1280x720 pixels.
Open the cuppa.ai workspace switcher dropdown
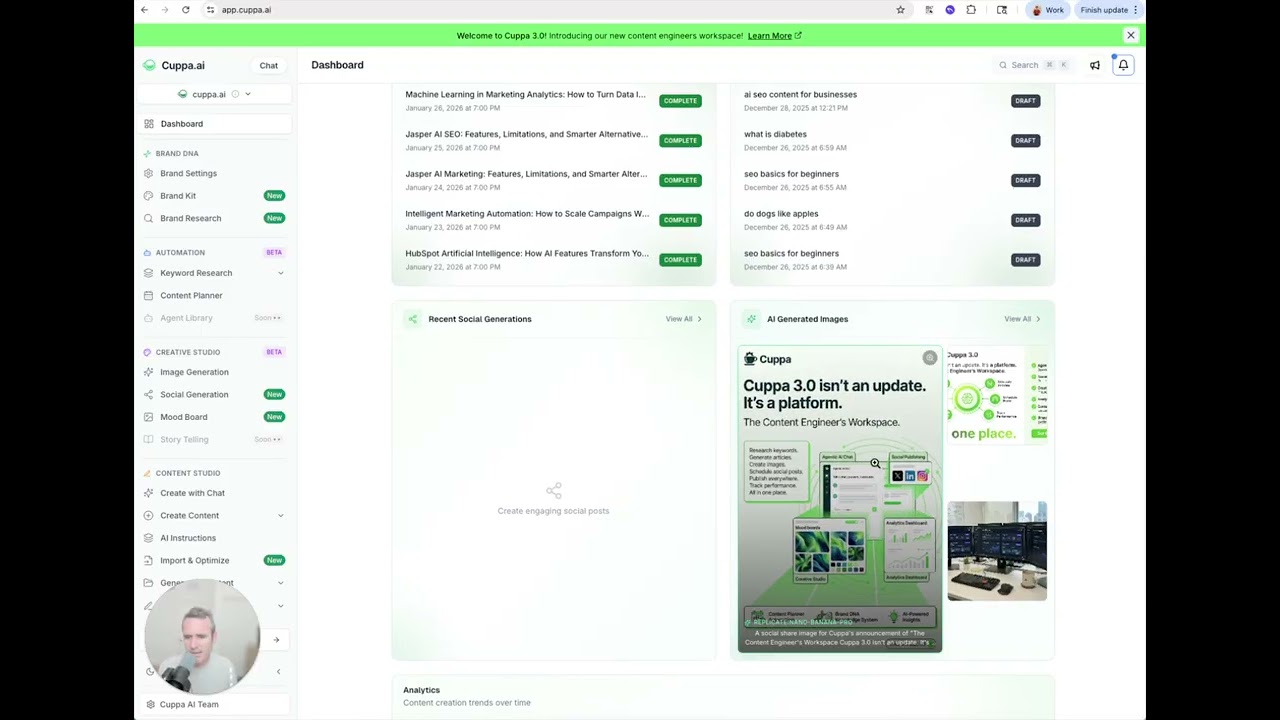click(214, 94)
